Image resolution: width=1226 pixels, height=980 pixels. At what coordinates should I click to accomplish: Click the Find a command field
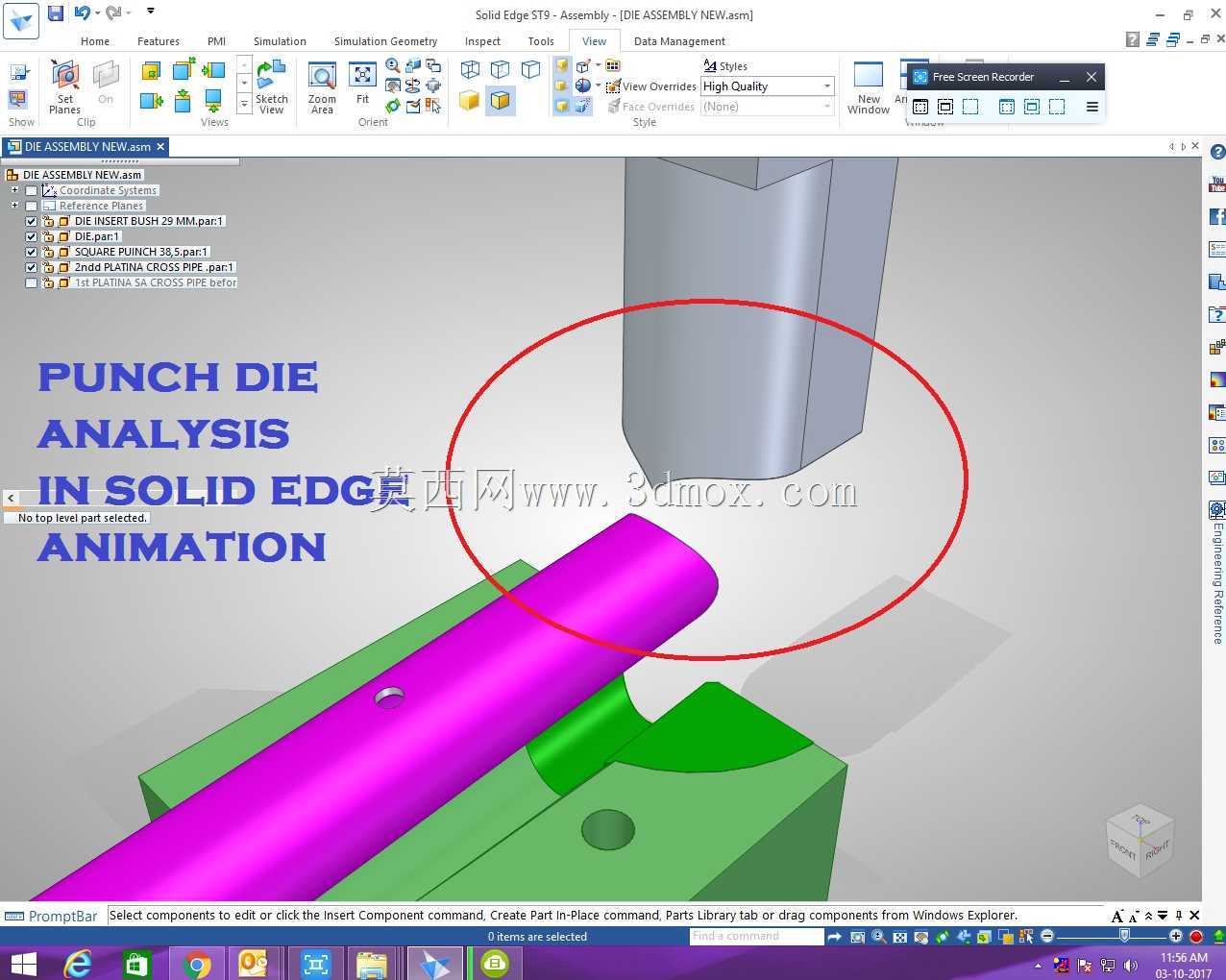[756, 936]
